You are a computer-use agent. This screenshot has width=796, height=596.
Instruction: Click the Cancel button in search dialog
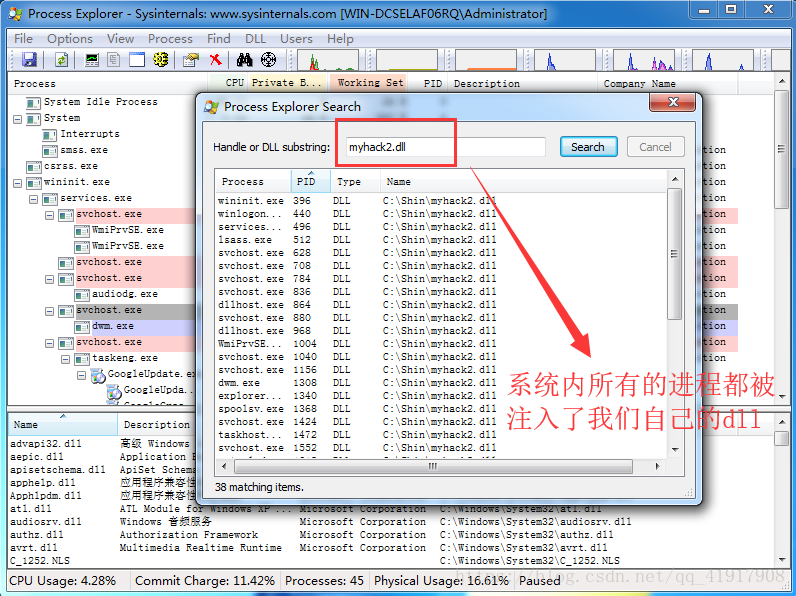tap(655, 147)
